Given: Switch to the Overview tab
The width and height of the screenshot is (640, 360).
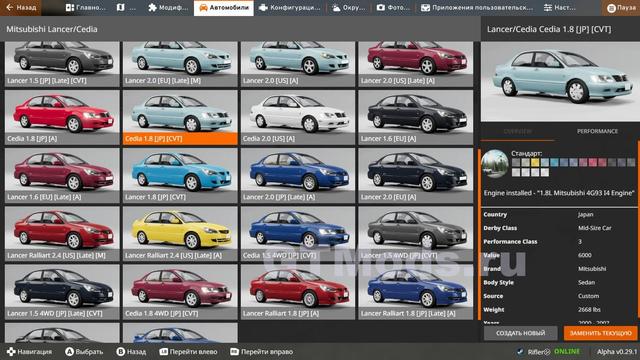Looking at the screenshot, I should tap(518, 131).
